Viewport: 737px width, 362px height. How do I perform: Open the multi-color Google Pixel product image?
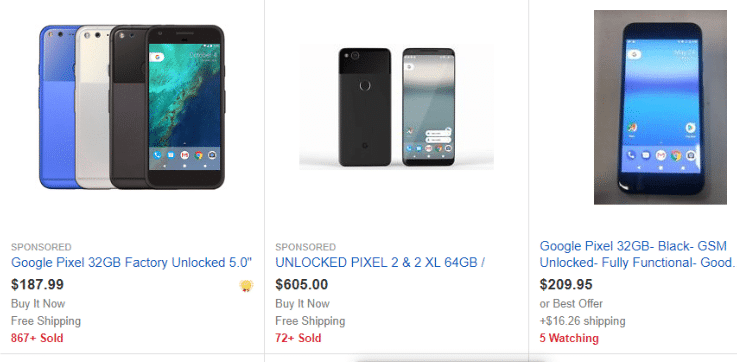[x=132, y=107]
